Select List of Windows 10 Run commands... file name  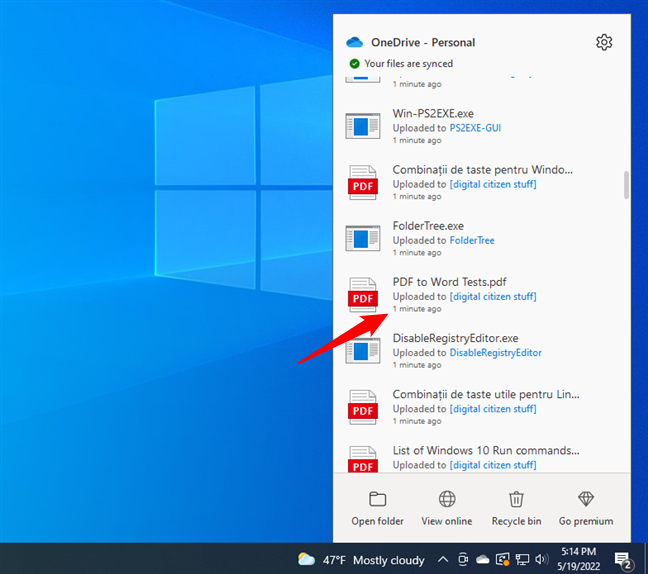coord(486,450)
